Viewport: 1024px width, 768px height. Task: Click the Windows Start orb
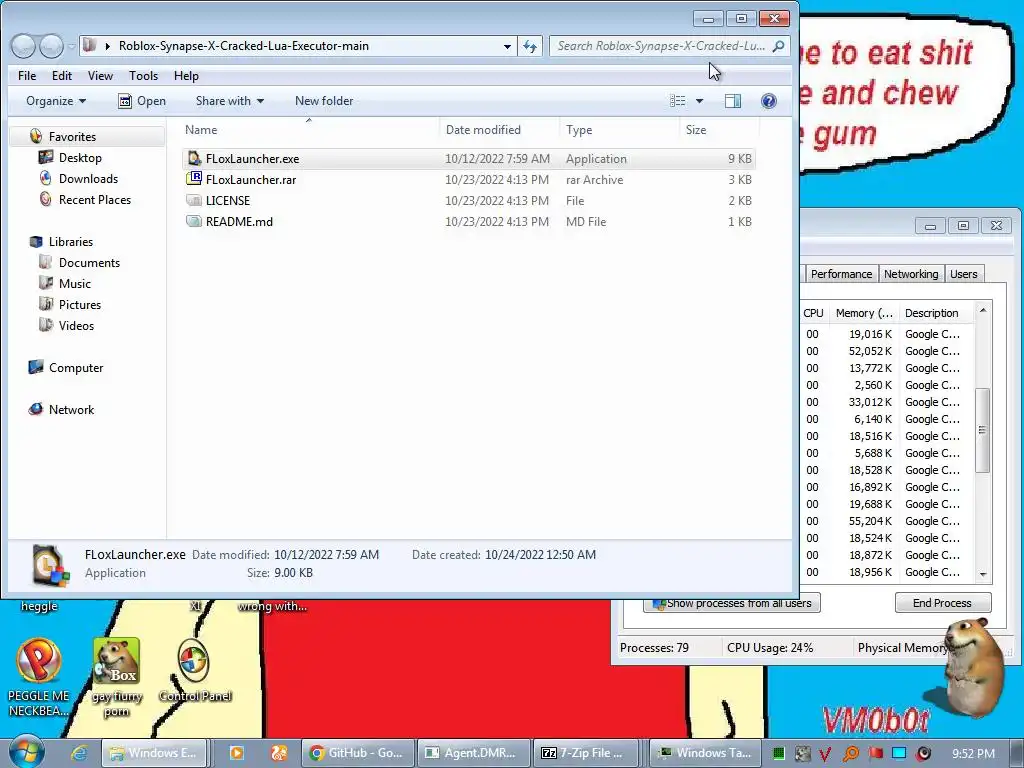pos(26,751)
